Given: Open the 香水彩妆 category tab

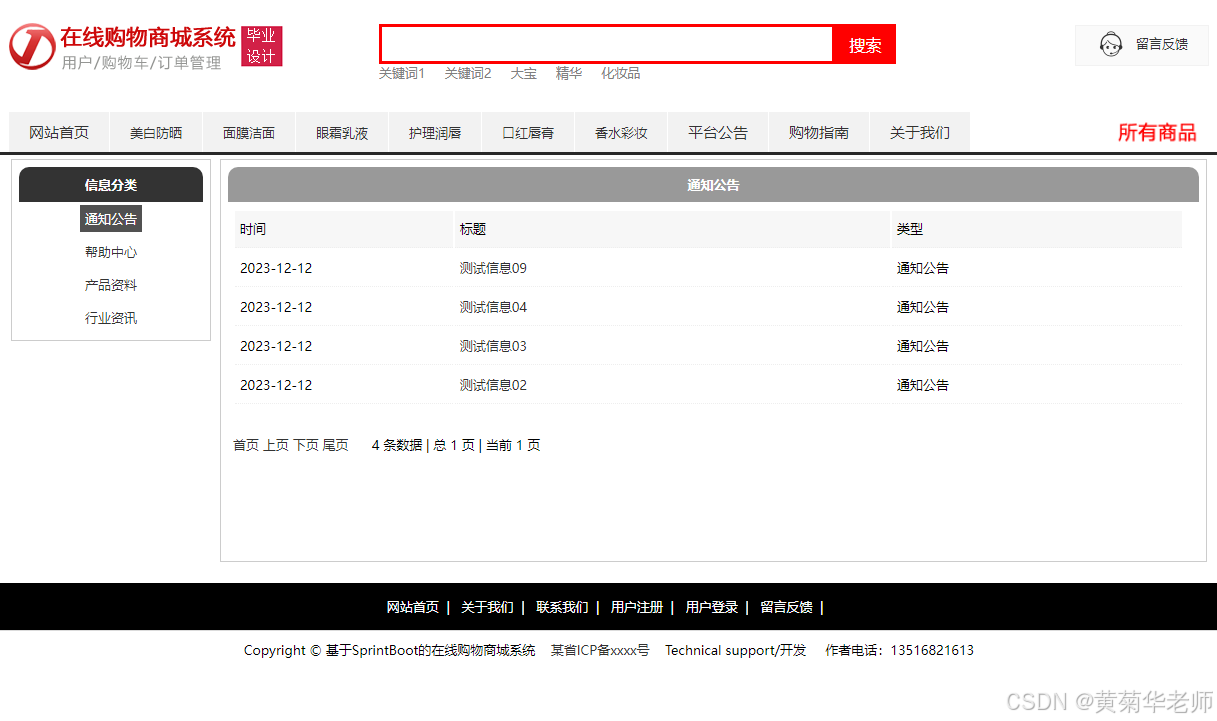Looking at the screenshot, I should tap(621, 132).
